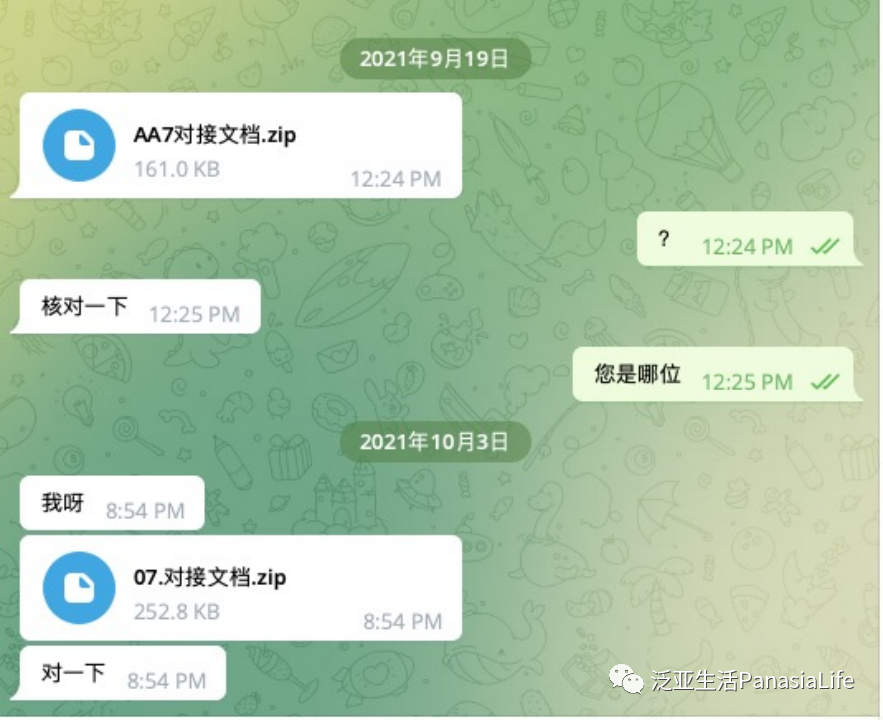Click the 泛亚生活PanasiaLife watermark text
The width and height of the screenshot is (883, 720).
pos(753,680)
